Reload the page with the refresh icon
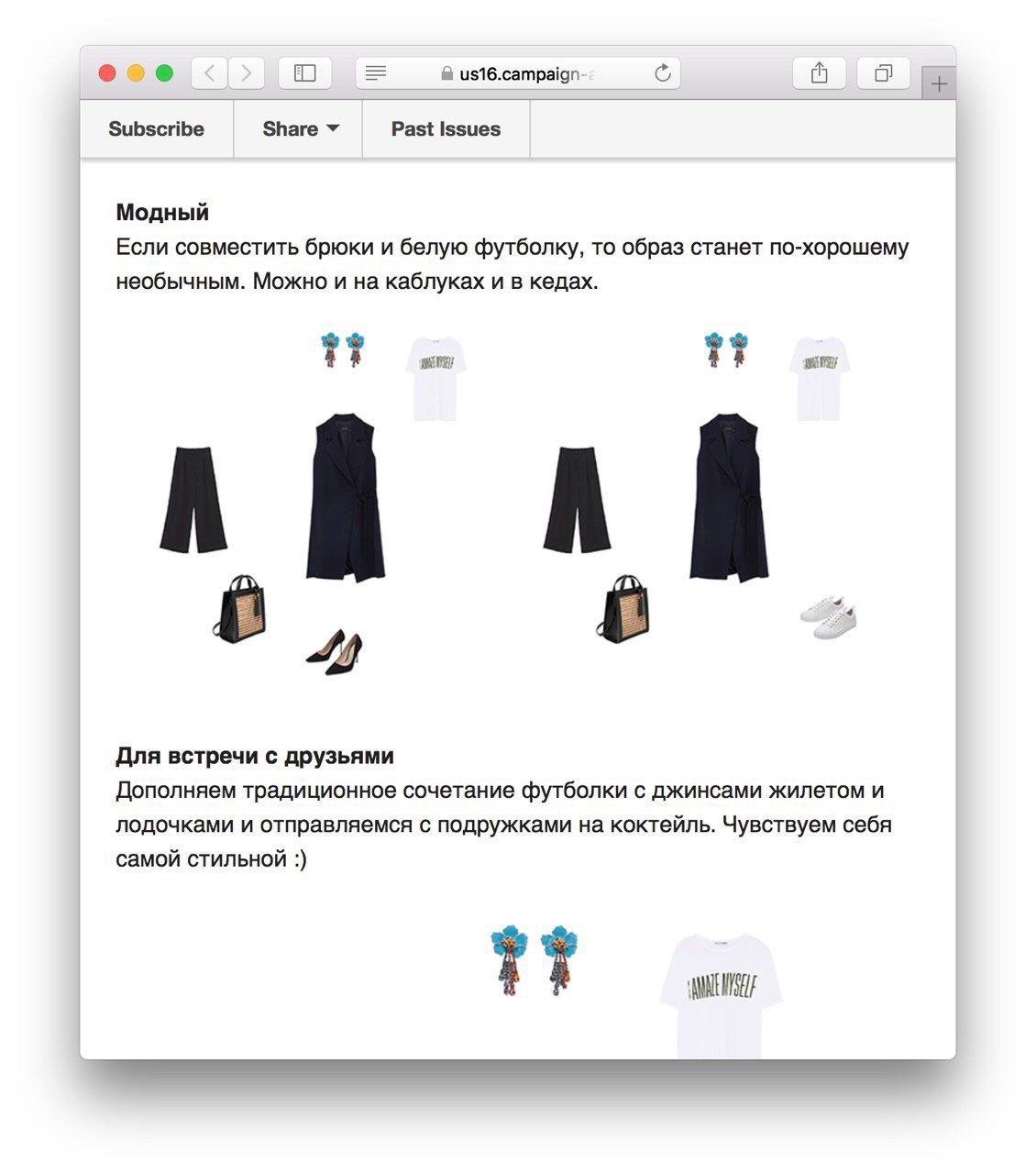 pos(663,73)
